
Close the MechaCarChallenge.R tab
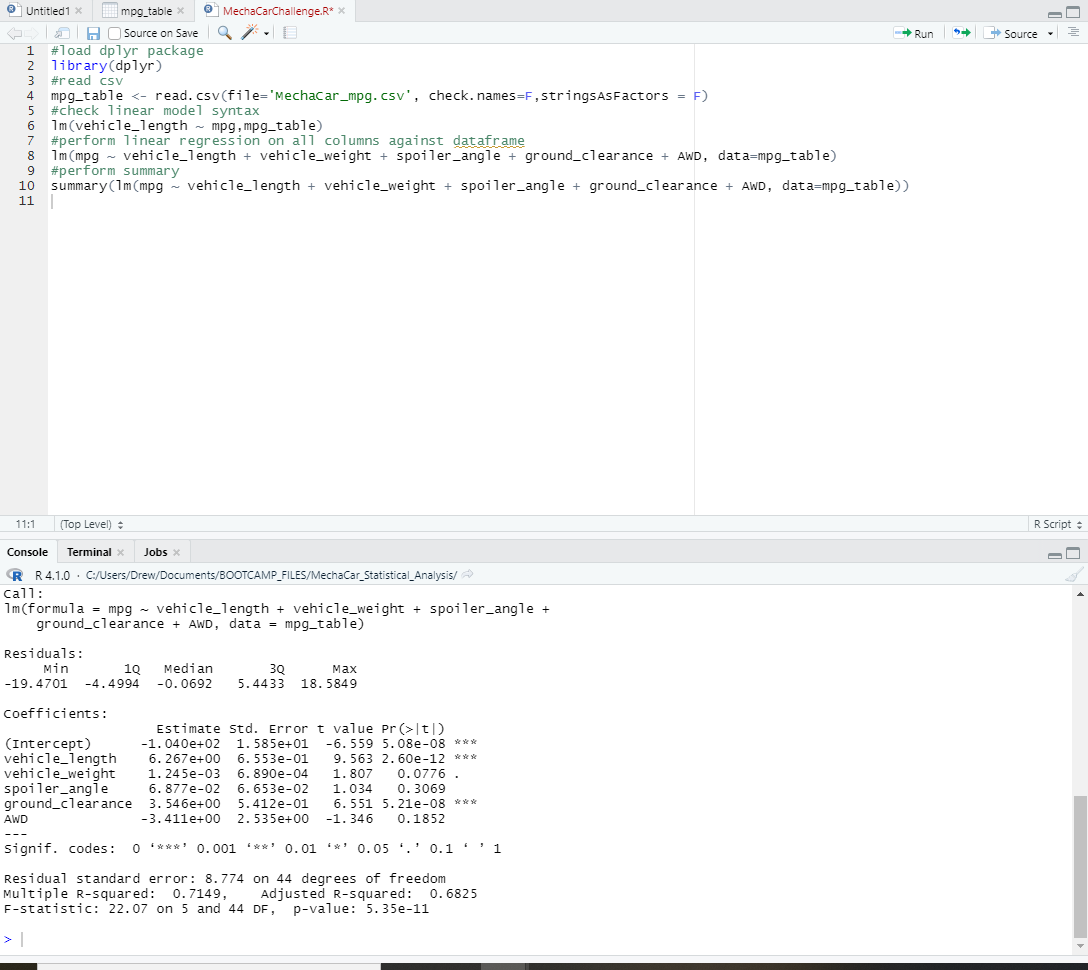tap(341, 11)
